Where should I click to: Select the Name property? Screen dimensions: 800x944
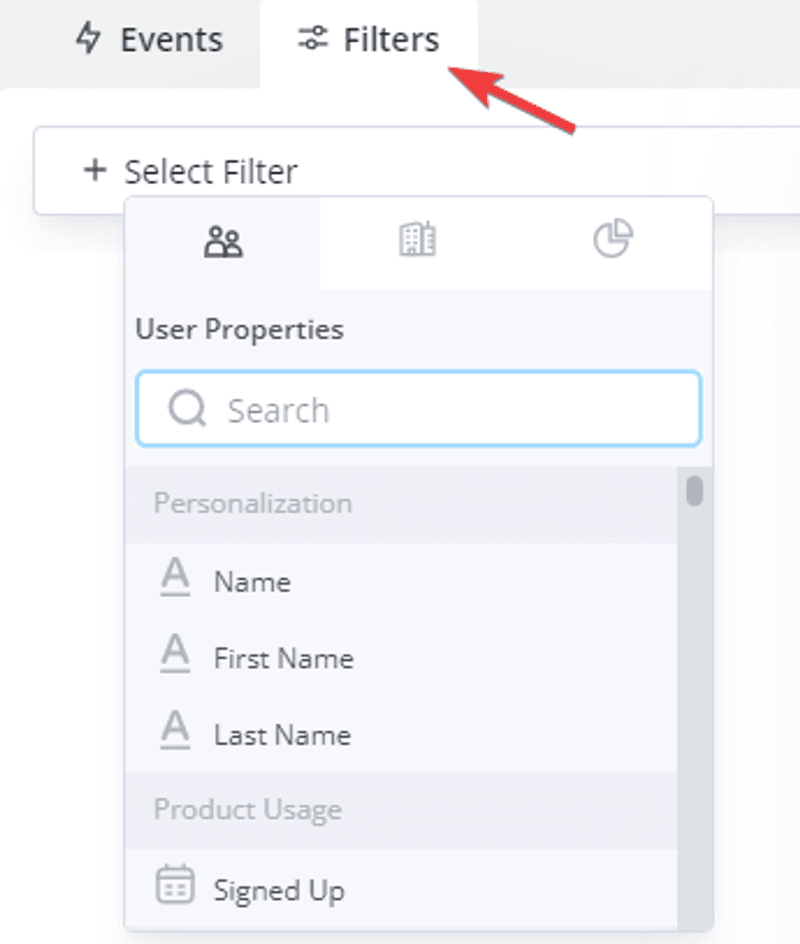[251, 580]
